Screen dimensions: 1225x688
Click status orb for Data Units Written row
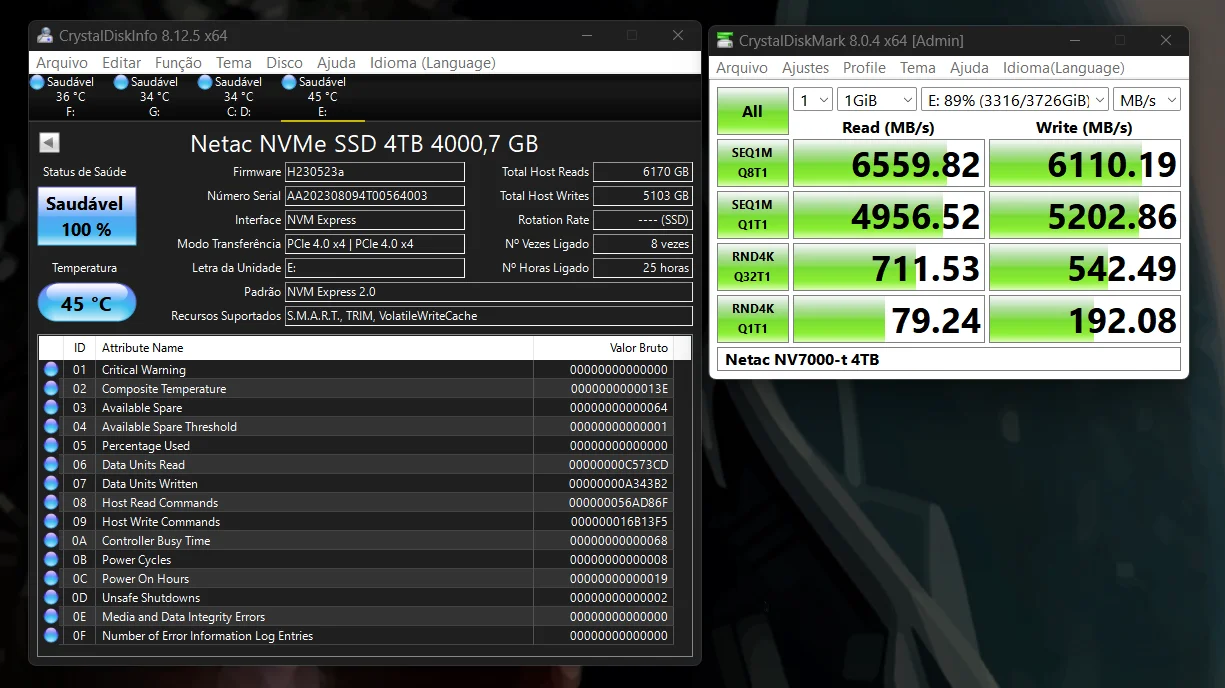click(51, 483)
